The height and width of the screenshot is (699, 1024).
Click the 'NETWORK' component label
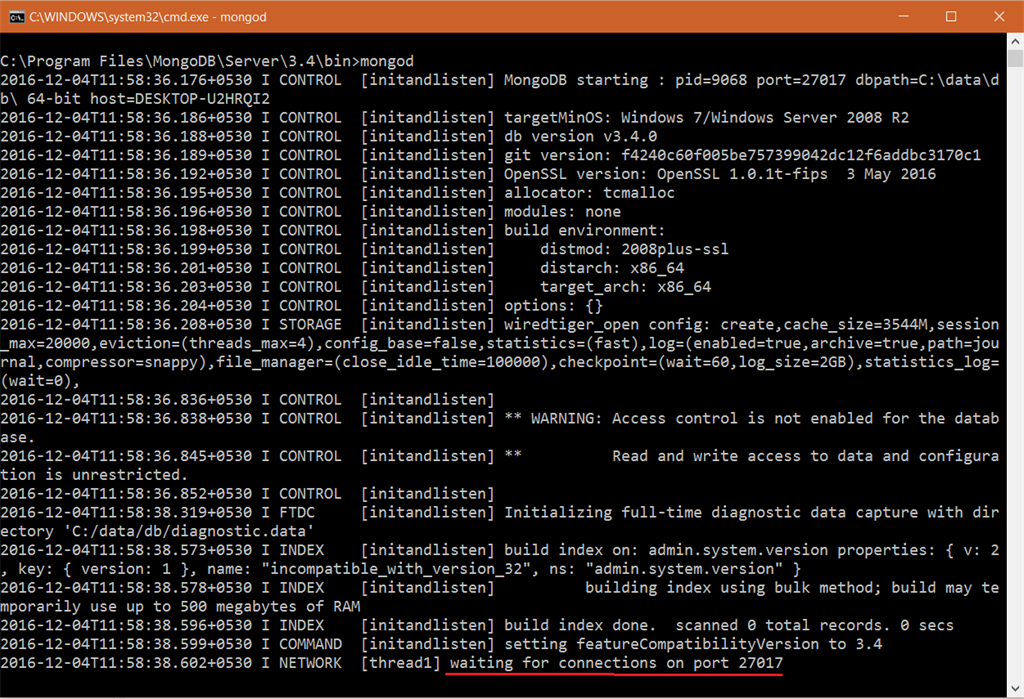310,664
